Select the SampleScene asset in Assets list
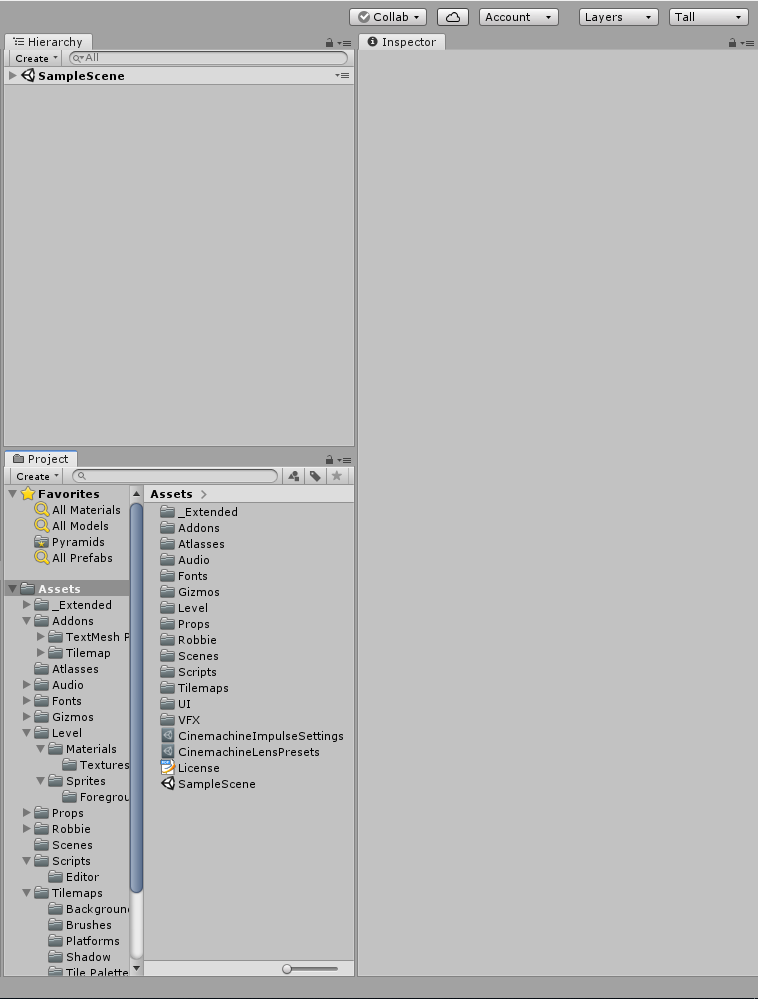The image size is (758, 999). point(208,784)
